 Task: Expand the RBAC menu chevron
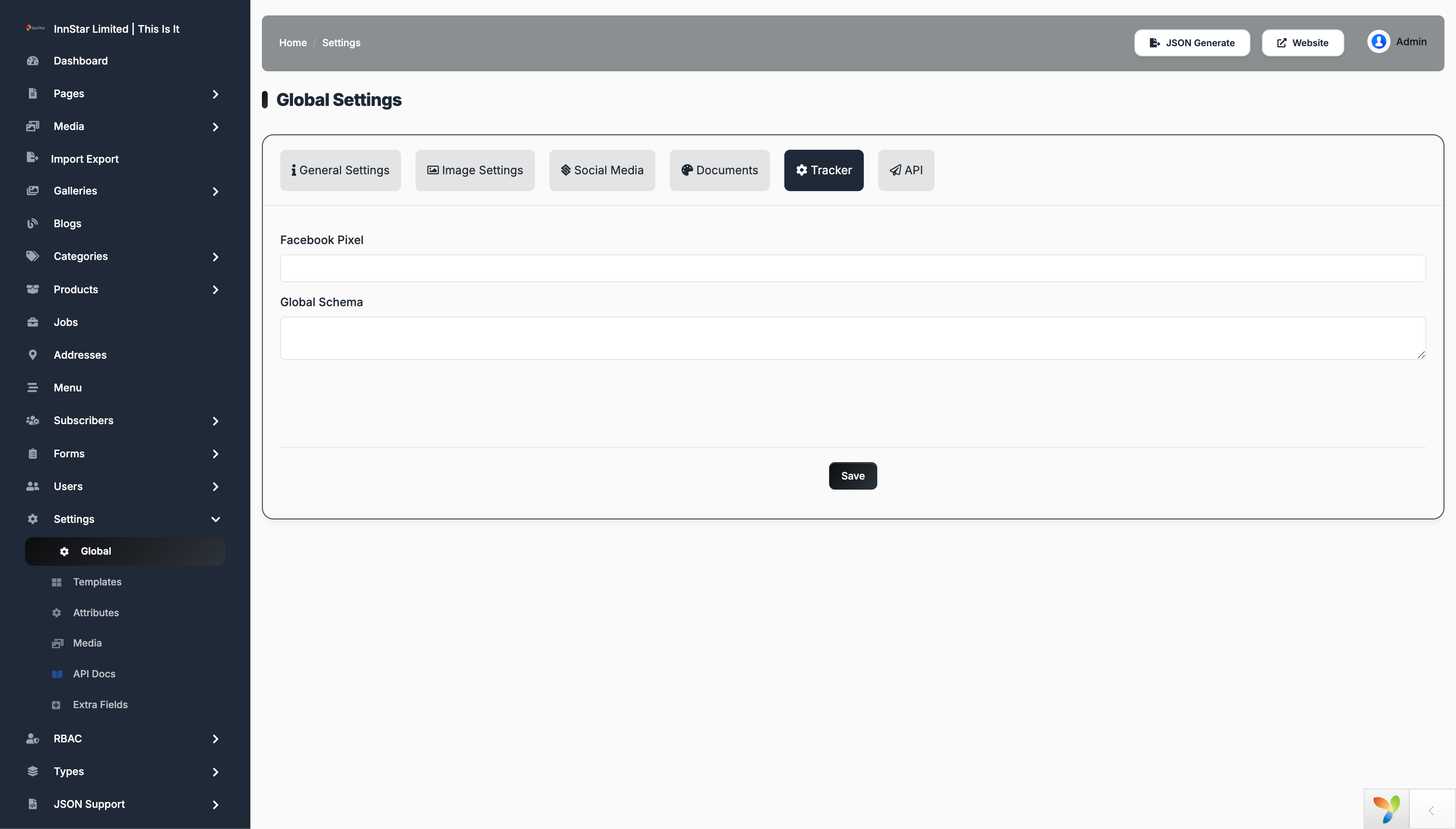click(x=215, y=739)
